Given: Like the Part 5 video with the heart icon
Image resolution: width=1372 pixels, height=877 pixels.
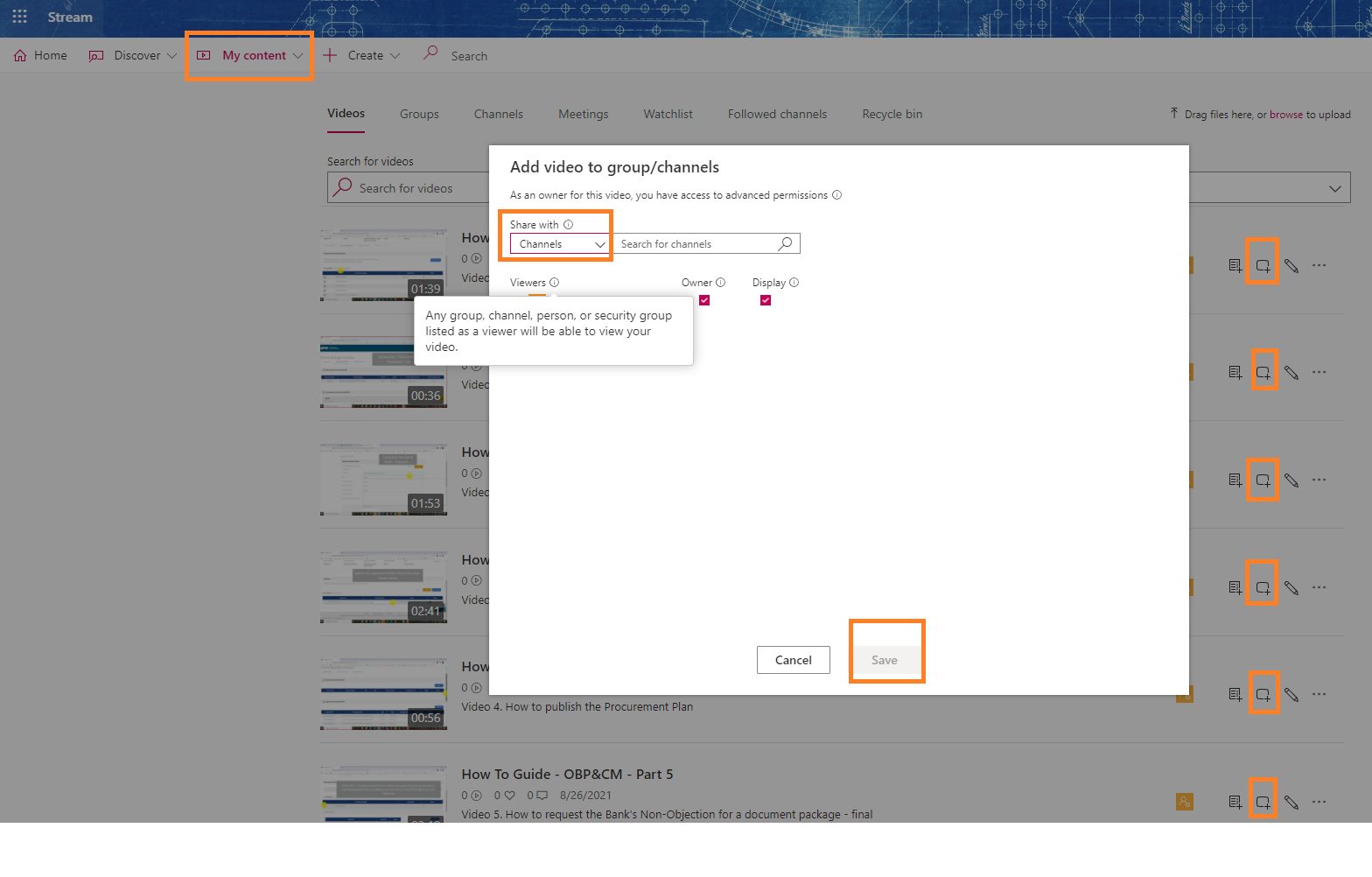Looking at the screenshot, I should (x=509, y=796).
